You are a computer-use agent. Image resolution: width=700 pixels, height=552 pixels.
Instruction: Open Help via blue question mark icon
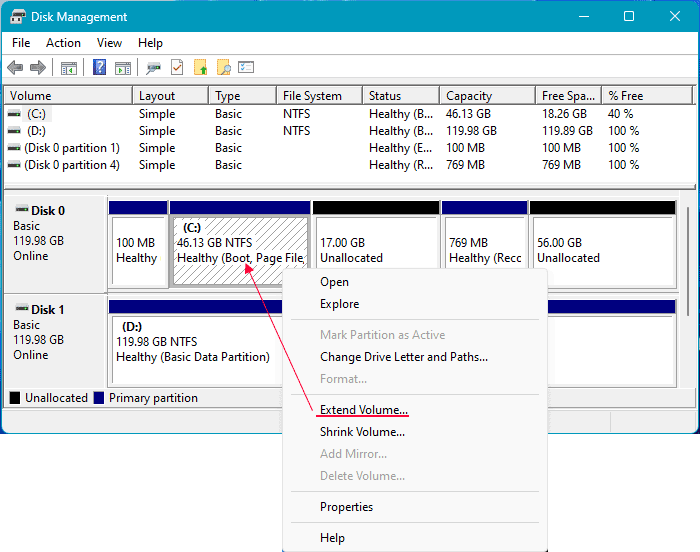(100, 68)
